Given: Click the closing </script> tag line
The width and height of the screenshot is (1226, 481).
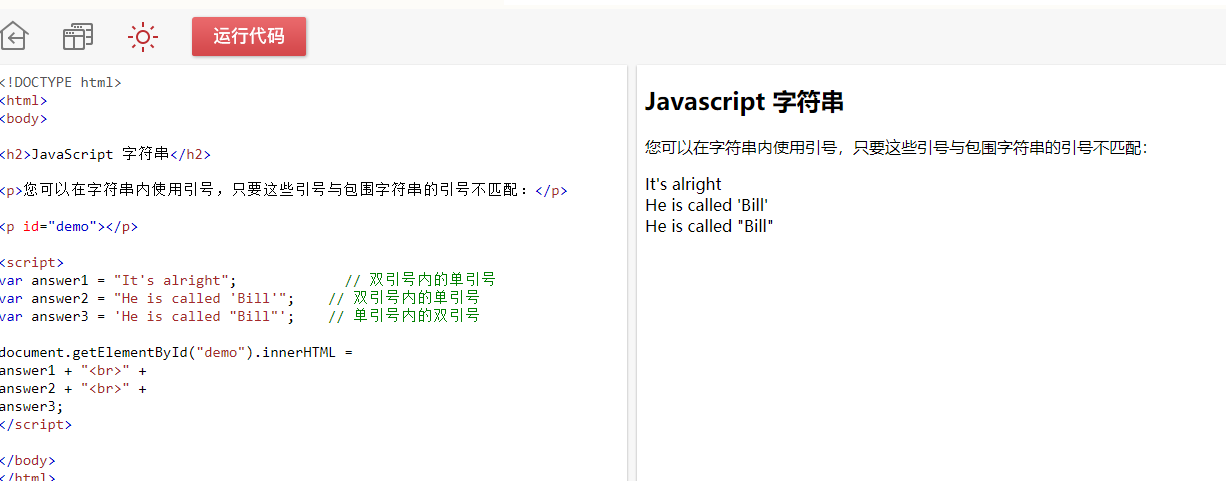Looking at the screenshot, I should [36, 424].
